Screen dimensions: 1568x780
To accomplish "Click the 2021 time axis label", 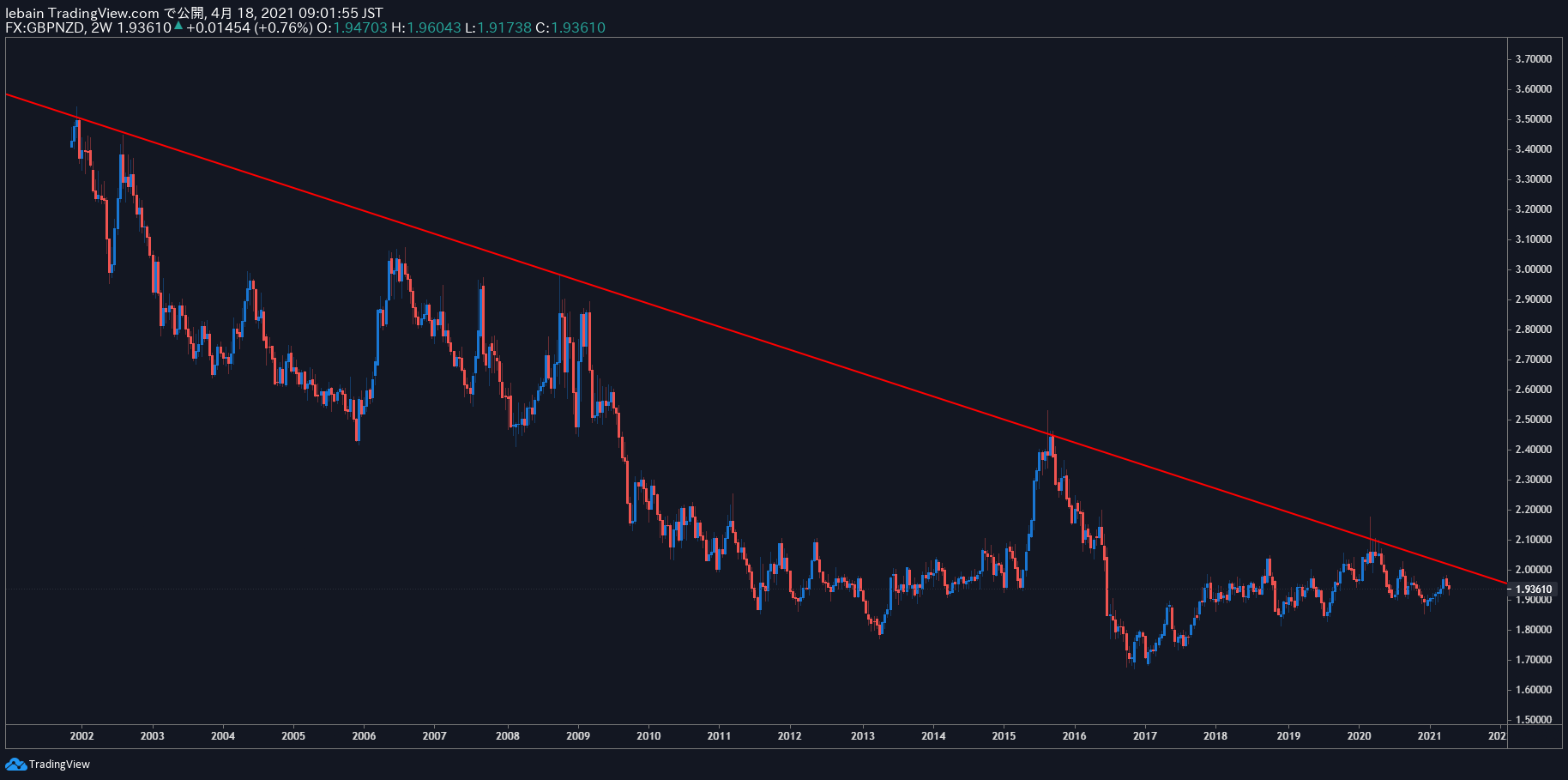I will coord(1429,736).
